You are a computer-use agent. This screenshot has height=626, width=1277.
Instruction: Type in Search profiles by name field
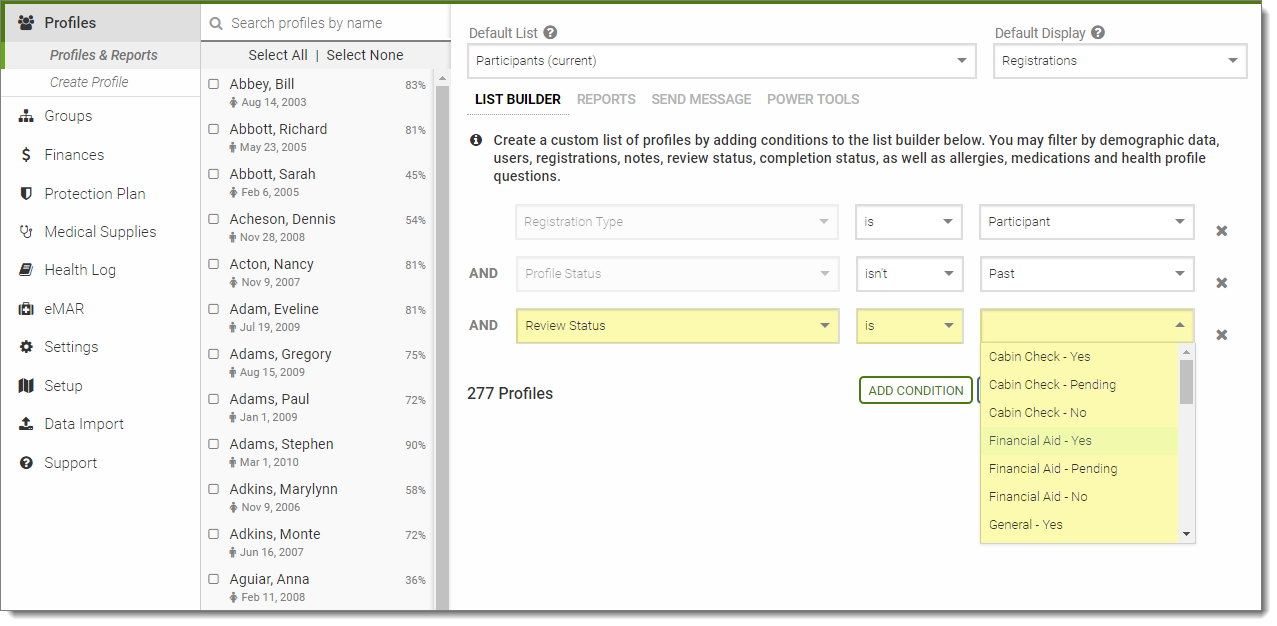(x=330, y=23)
